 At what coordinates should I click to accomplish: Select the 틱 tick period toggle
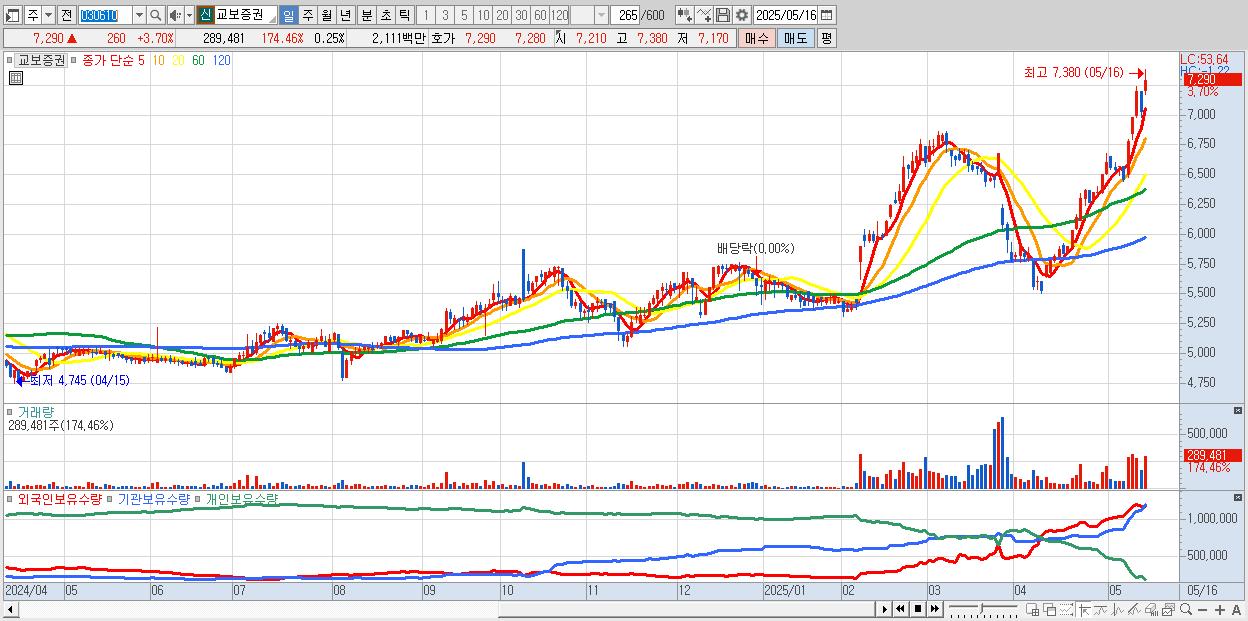[x=404, y=15]
